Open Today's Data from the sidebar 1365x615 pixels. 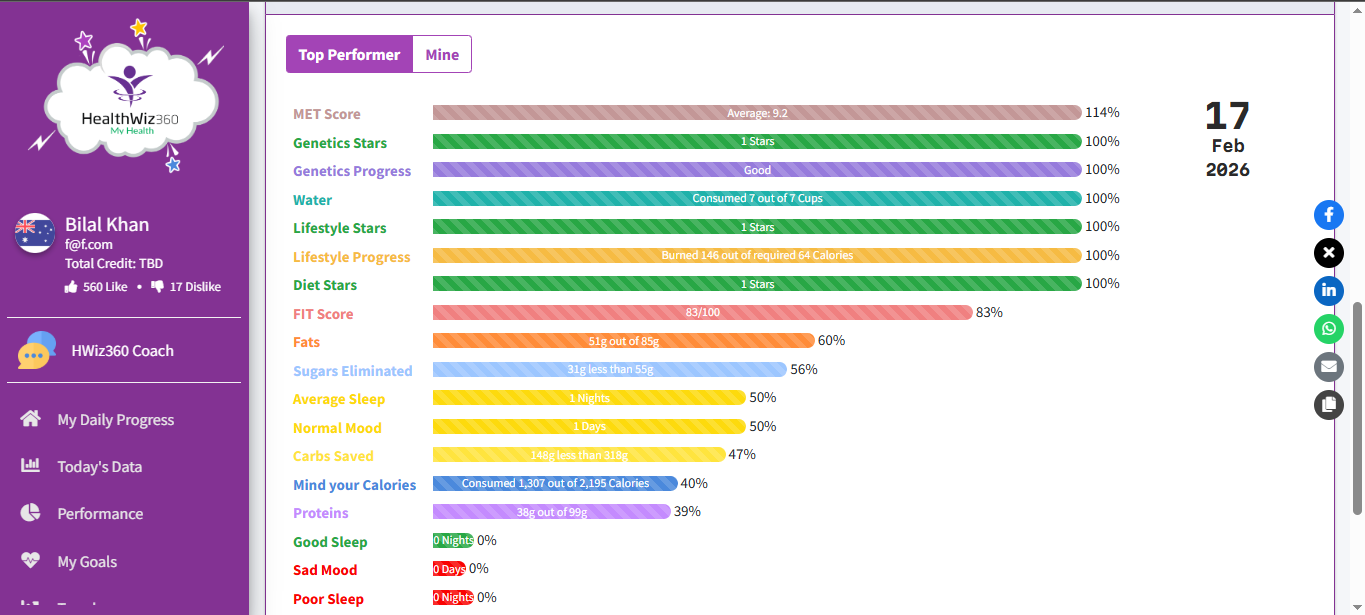[x=100, y=467]
